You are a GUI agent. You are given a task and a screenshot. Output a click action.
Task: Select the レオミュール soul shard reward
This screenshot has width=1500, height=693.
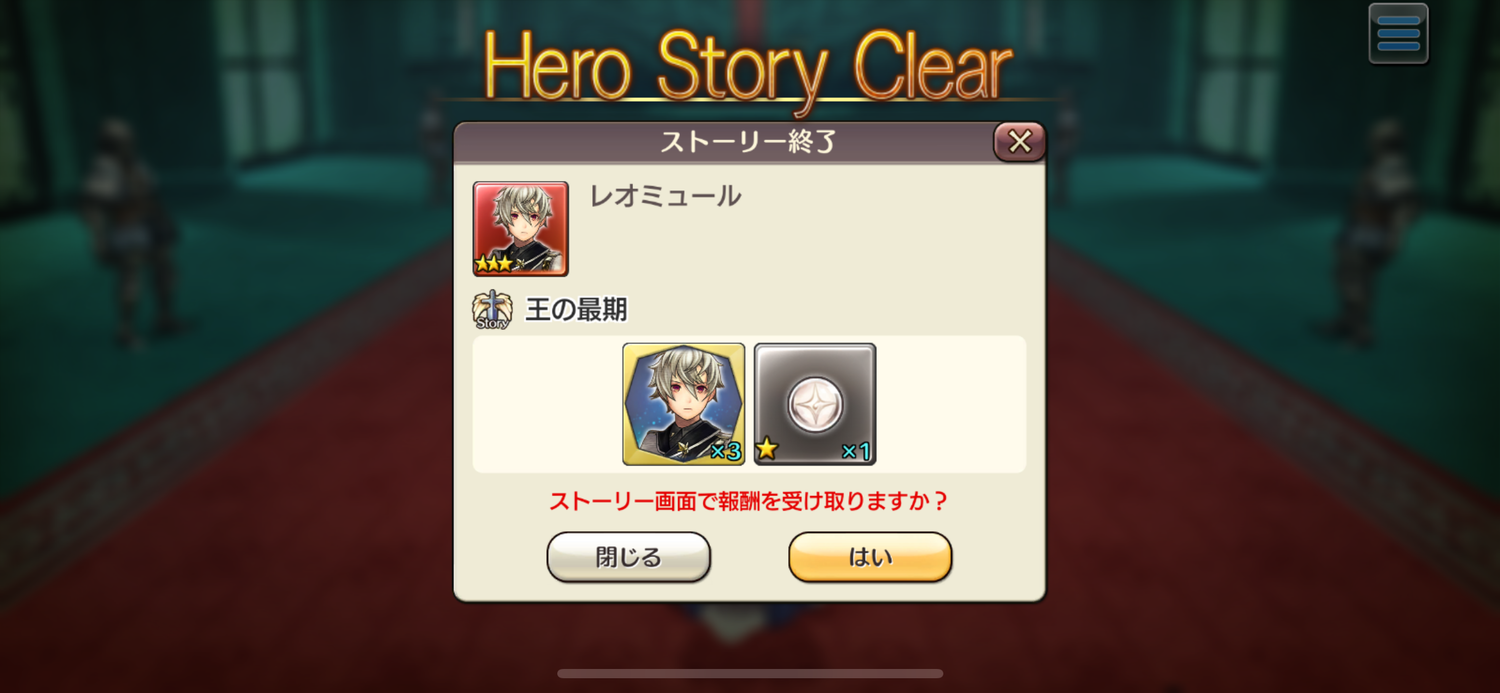tap(684, 404)
